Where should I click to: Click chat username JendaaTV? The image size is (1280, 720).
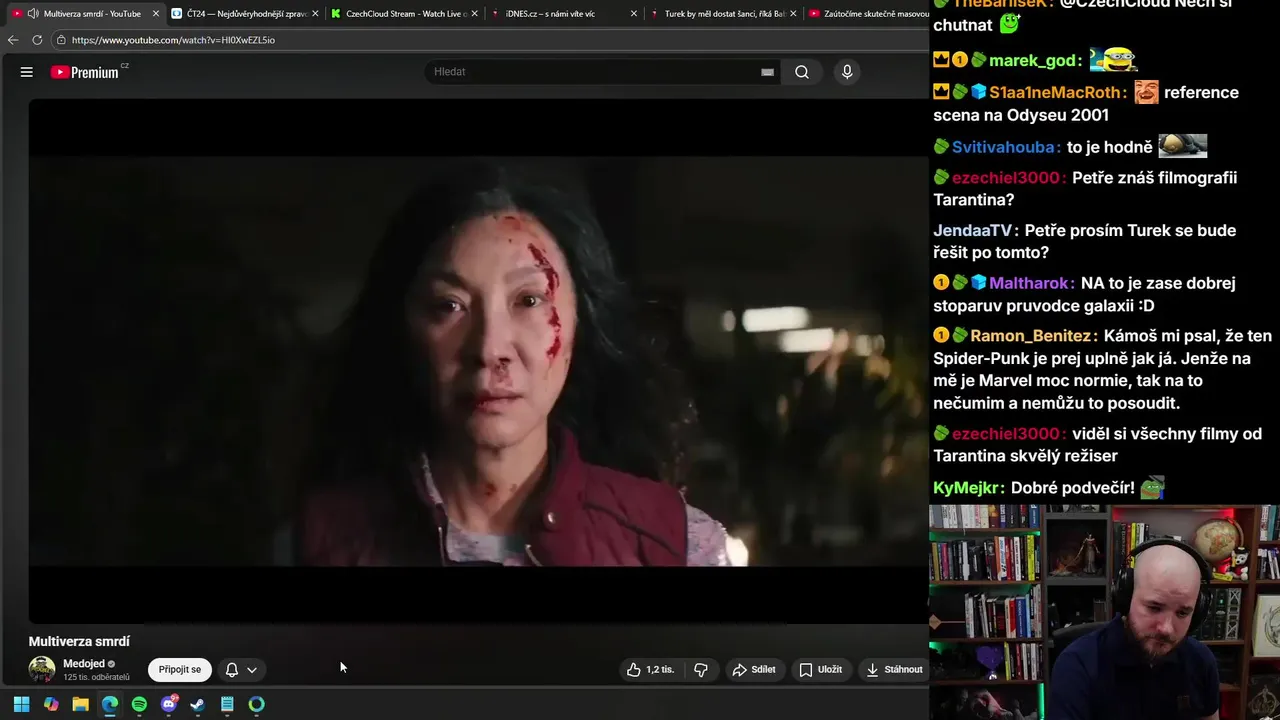pyautogui.click(x=973, y=230)
